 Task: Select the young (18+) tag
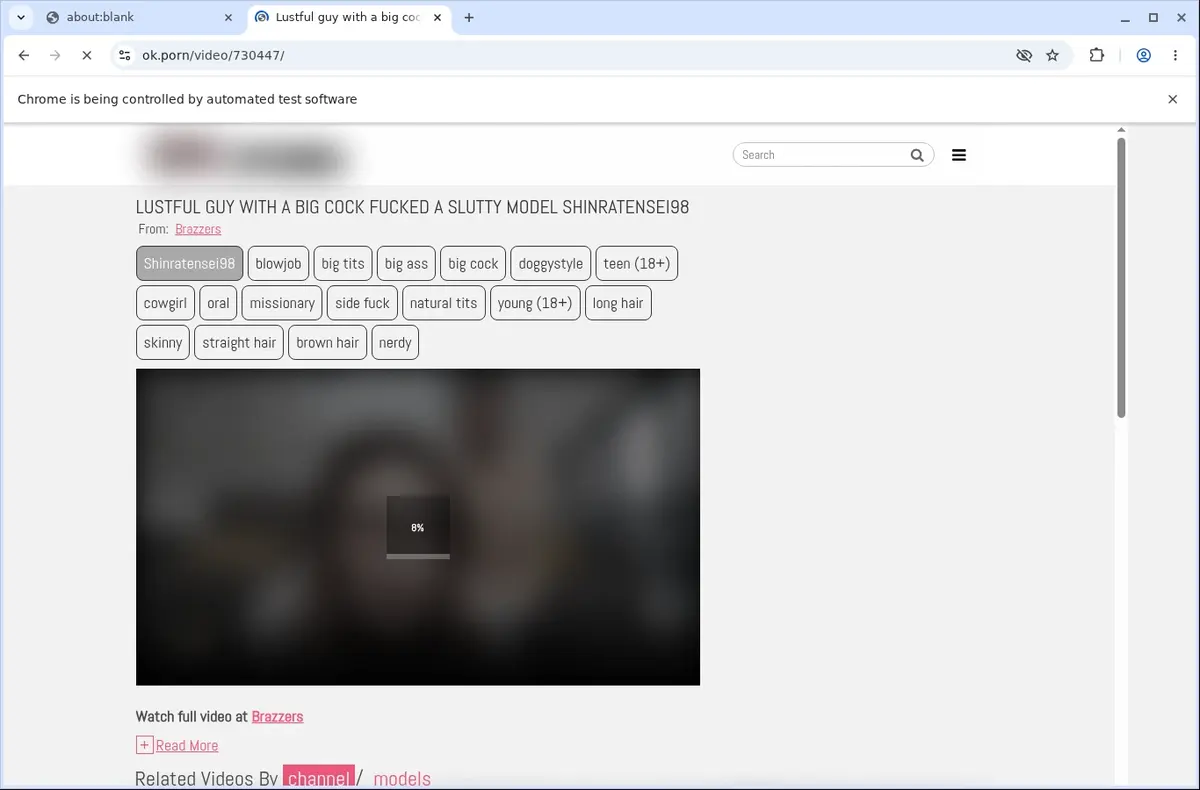click(x=535, y=303)
